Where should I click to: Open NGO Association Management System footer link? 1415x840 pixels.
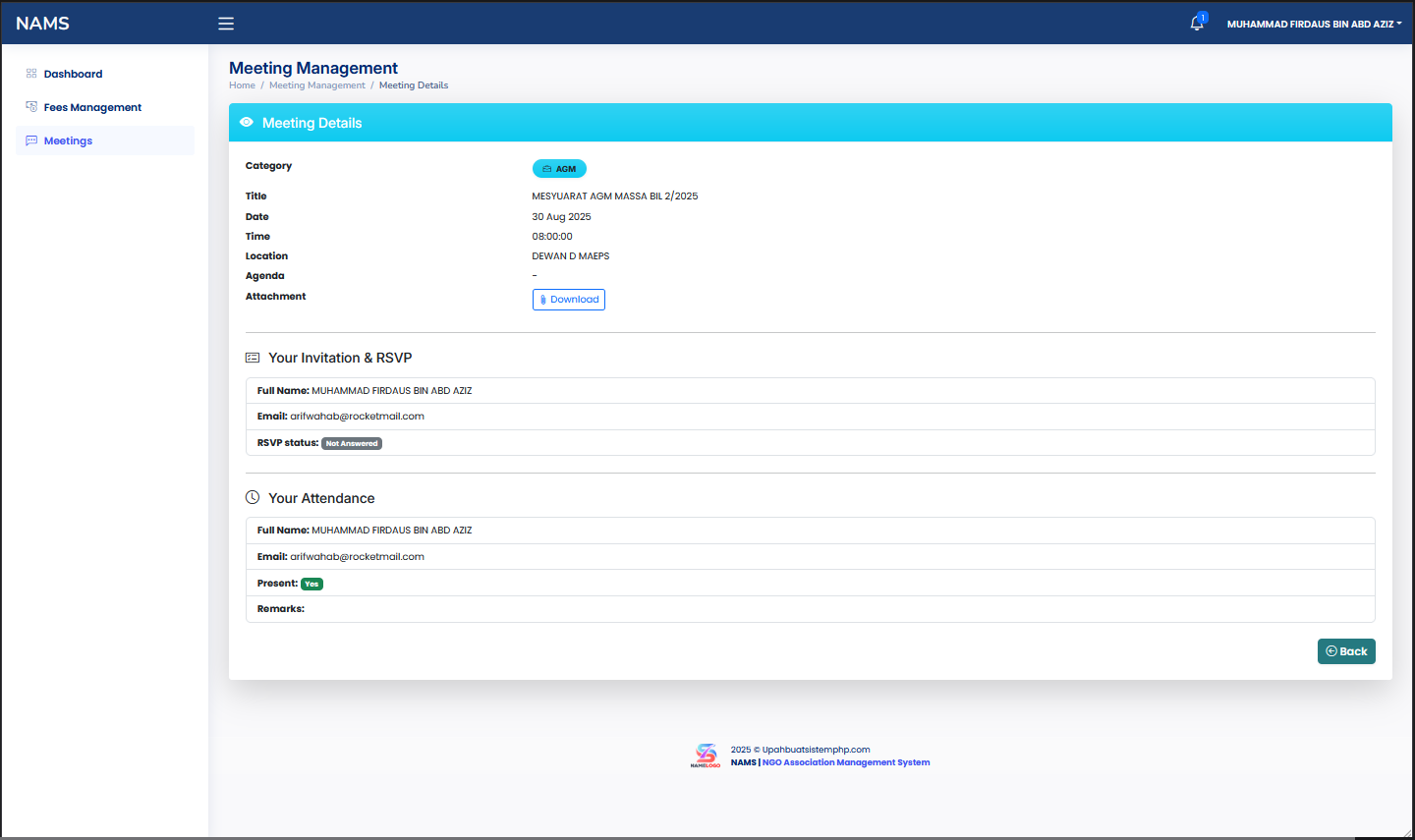coord(846,762)
